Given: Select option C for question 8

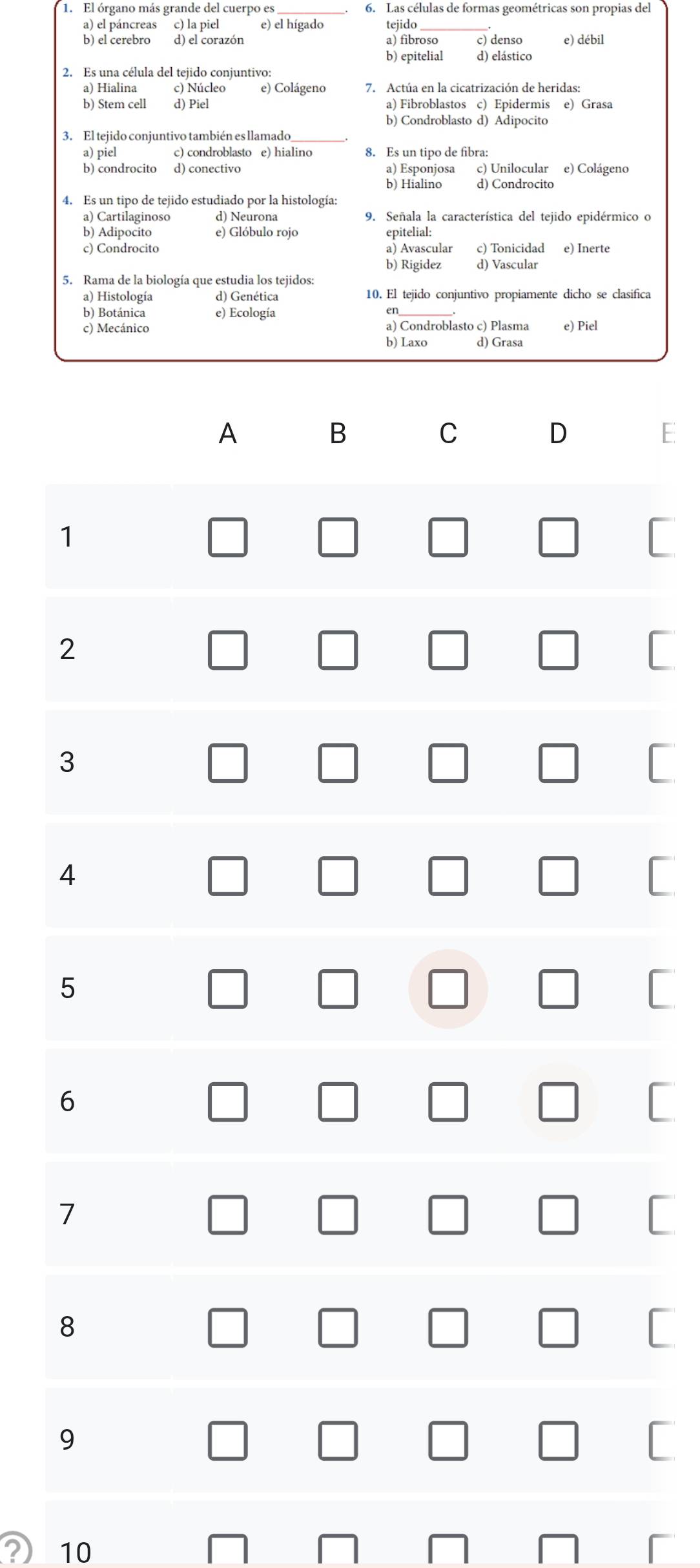Looking at the screenshot, I should [448, 1328].
